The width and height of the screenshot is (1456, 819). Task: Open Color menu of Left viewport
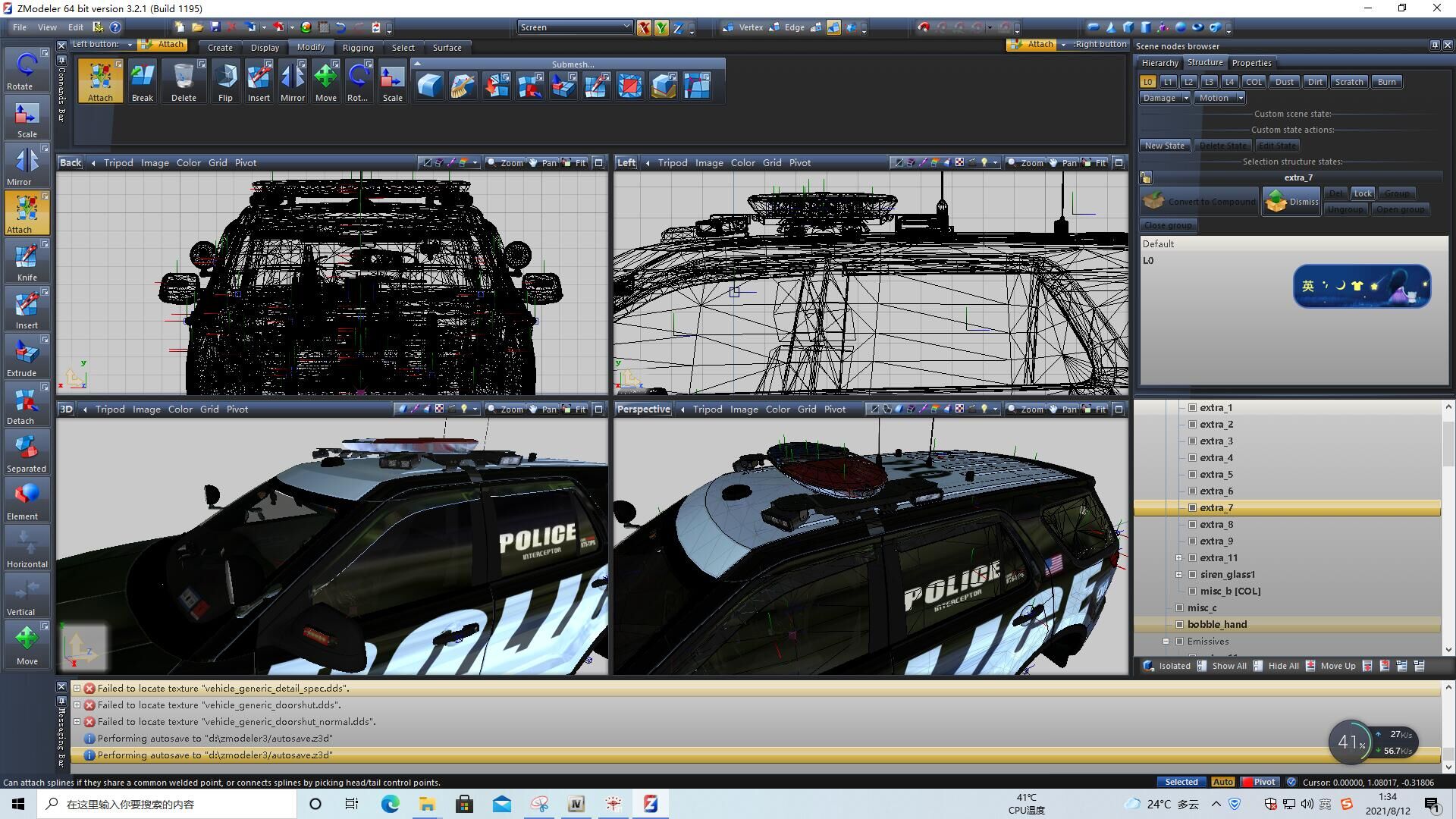pos(743,163)
